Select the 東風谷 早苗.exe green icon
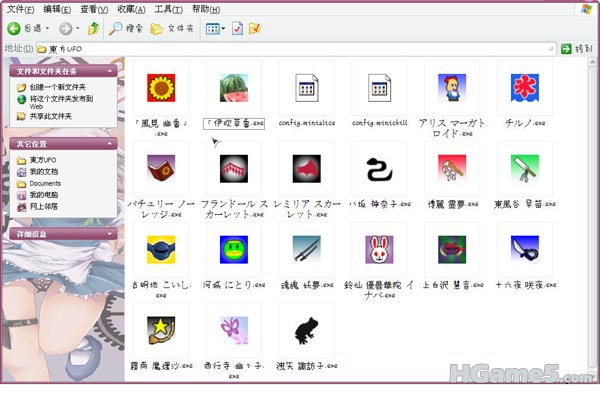The width and height of the screenshot is (600, 398). [x=525, y=169]
